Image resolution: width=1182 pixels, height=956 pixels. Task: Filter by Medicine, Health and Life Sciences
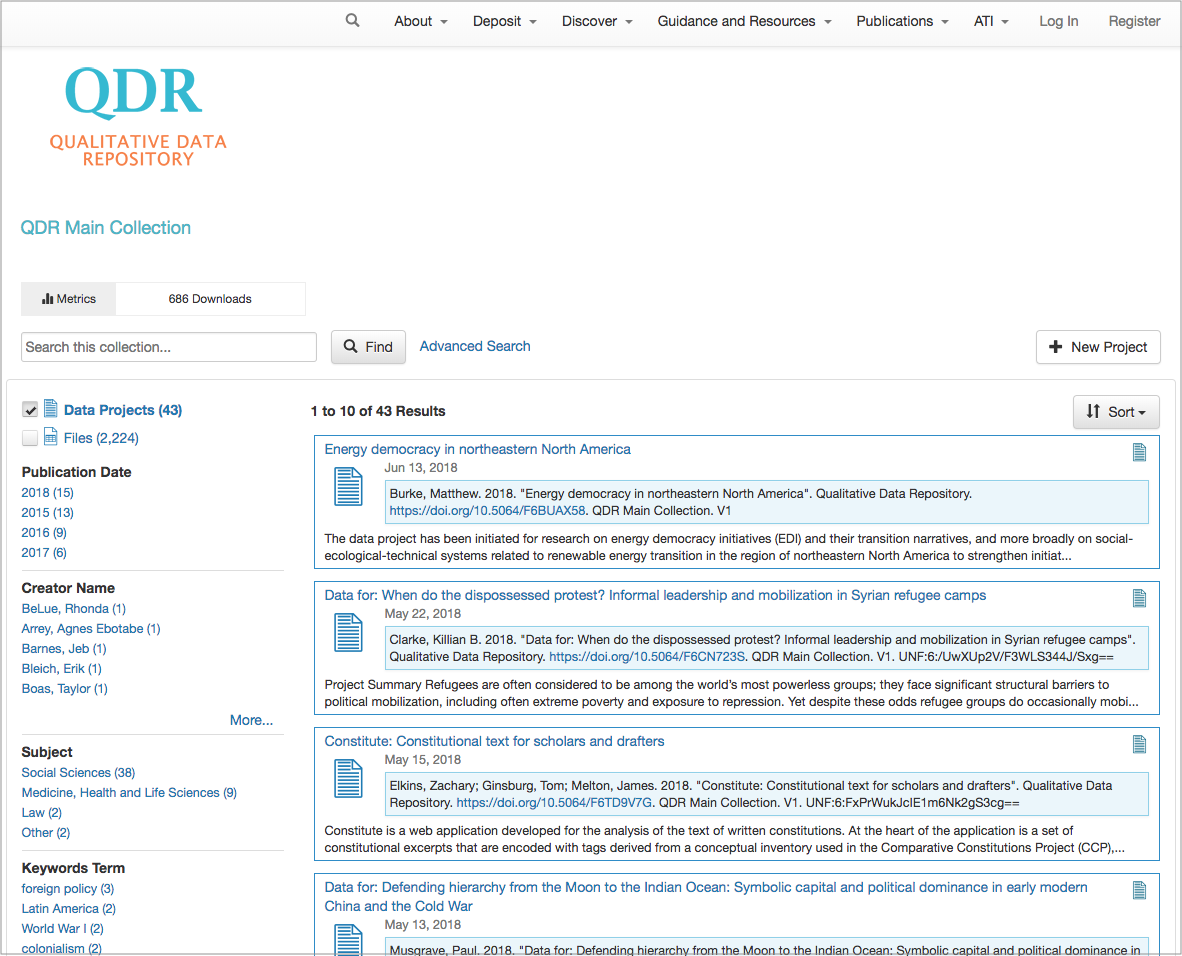pyautogui.click(x=129, y=792)
